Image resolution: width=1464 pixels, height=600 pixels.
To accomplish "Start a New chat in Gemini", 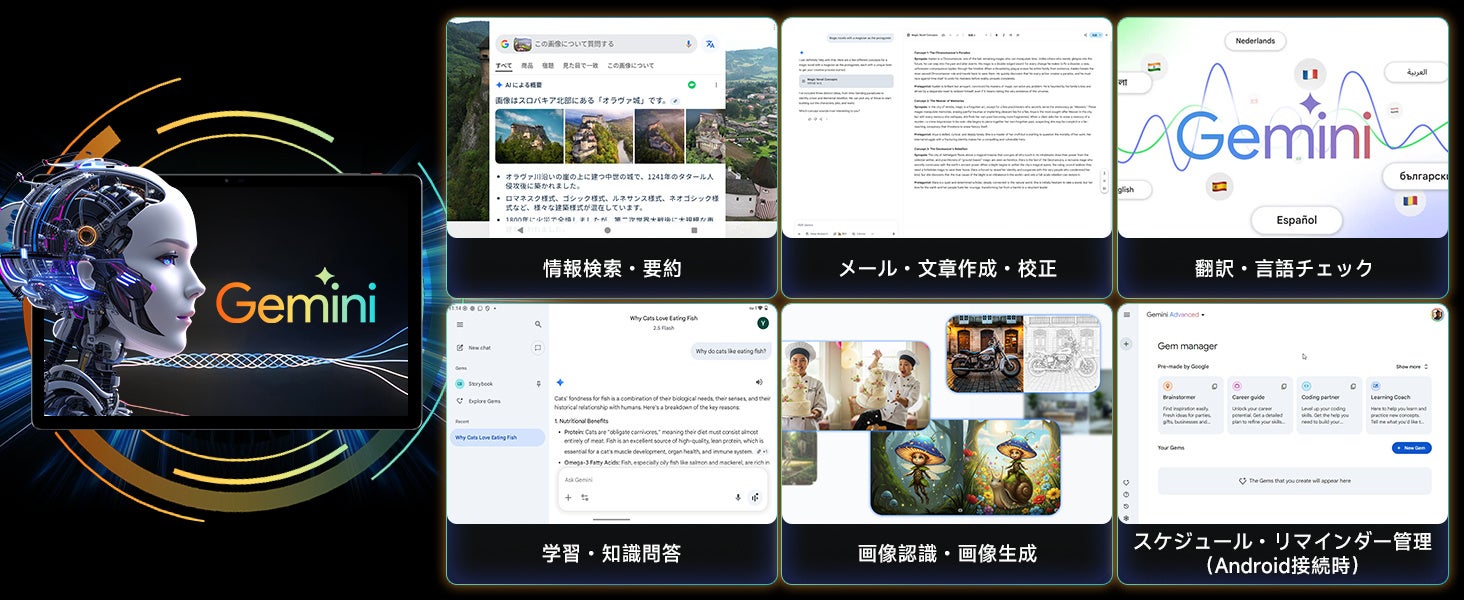I will click(473, 348).
